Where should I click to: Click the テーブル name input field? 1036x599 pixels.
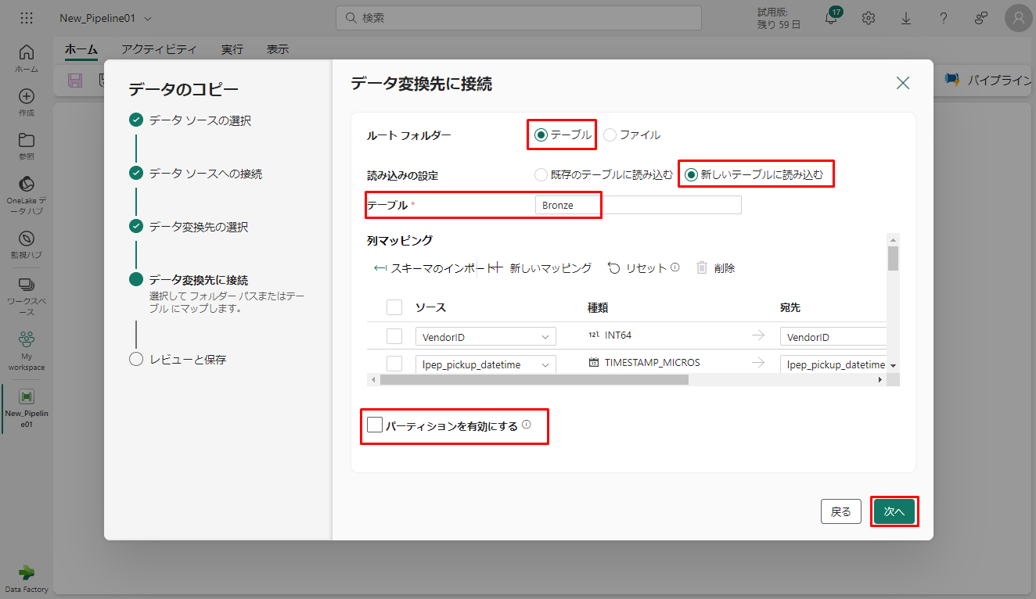point(638,205)
